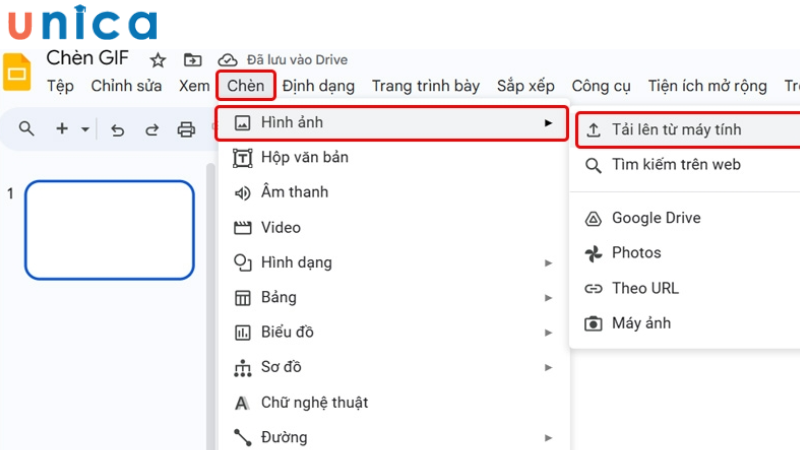Screen dimensions: 800x450
Task: Select Theo URL option
Action: [x=686, y=288]
